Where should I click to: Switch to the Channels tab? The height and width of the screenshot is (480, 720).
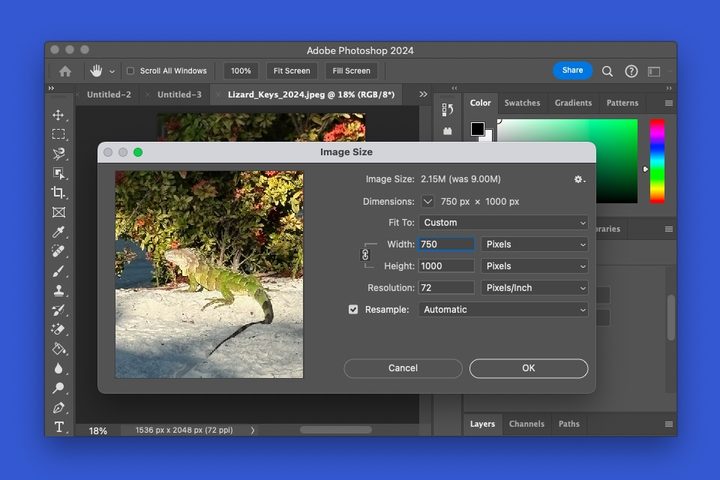[526, 424]
